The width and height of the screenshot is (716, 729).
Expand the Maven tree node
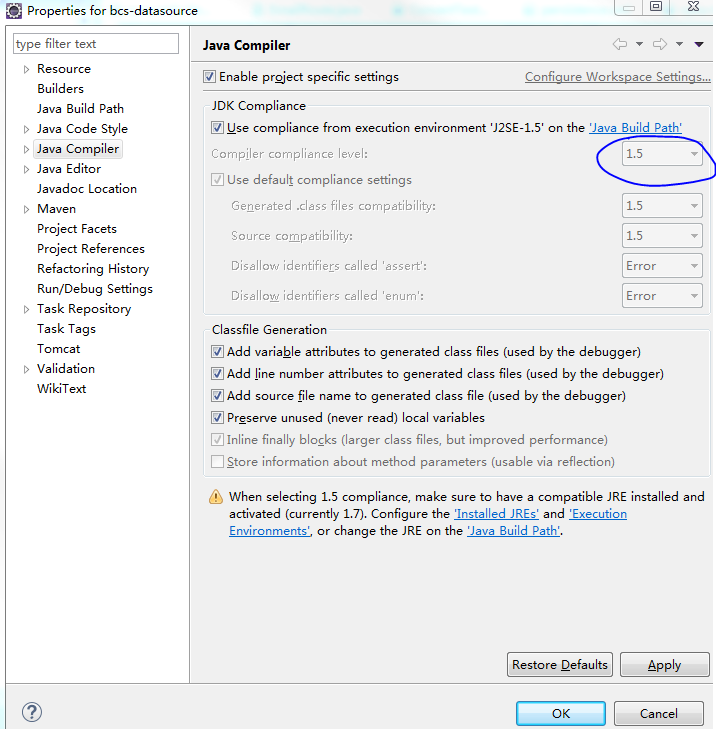(x=27, y=209)
